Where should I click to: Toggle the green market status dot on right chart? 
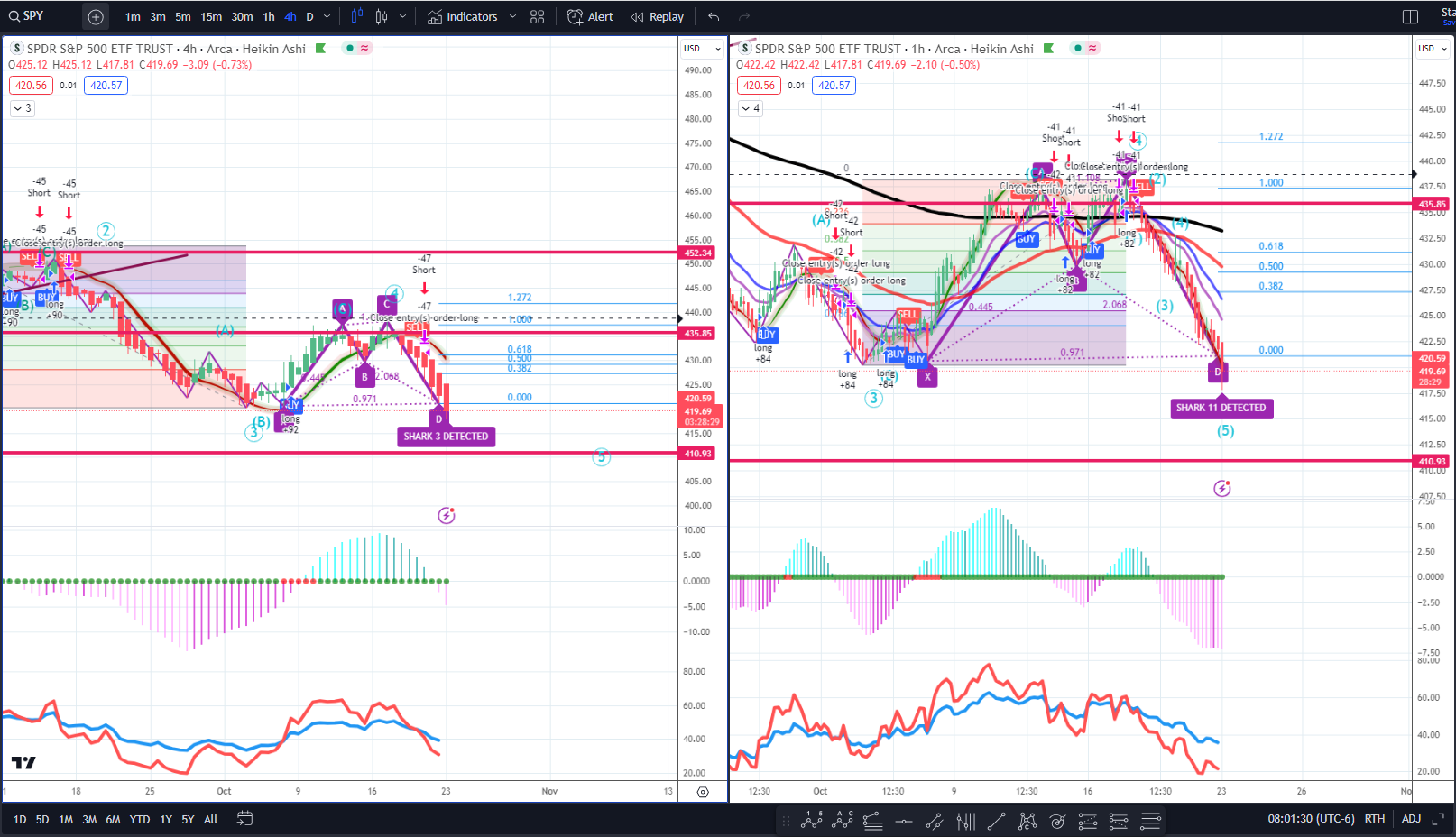tap(1078, 48)
